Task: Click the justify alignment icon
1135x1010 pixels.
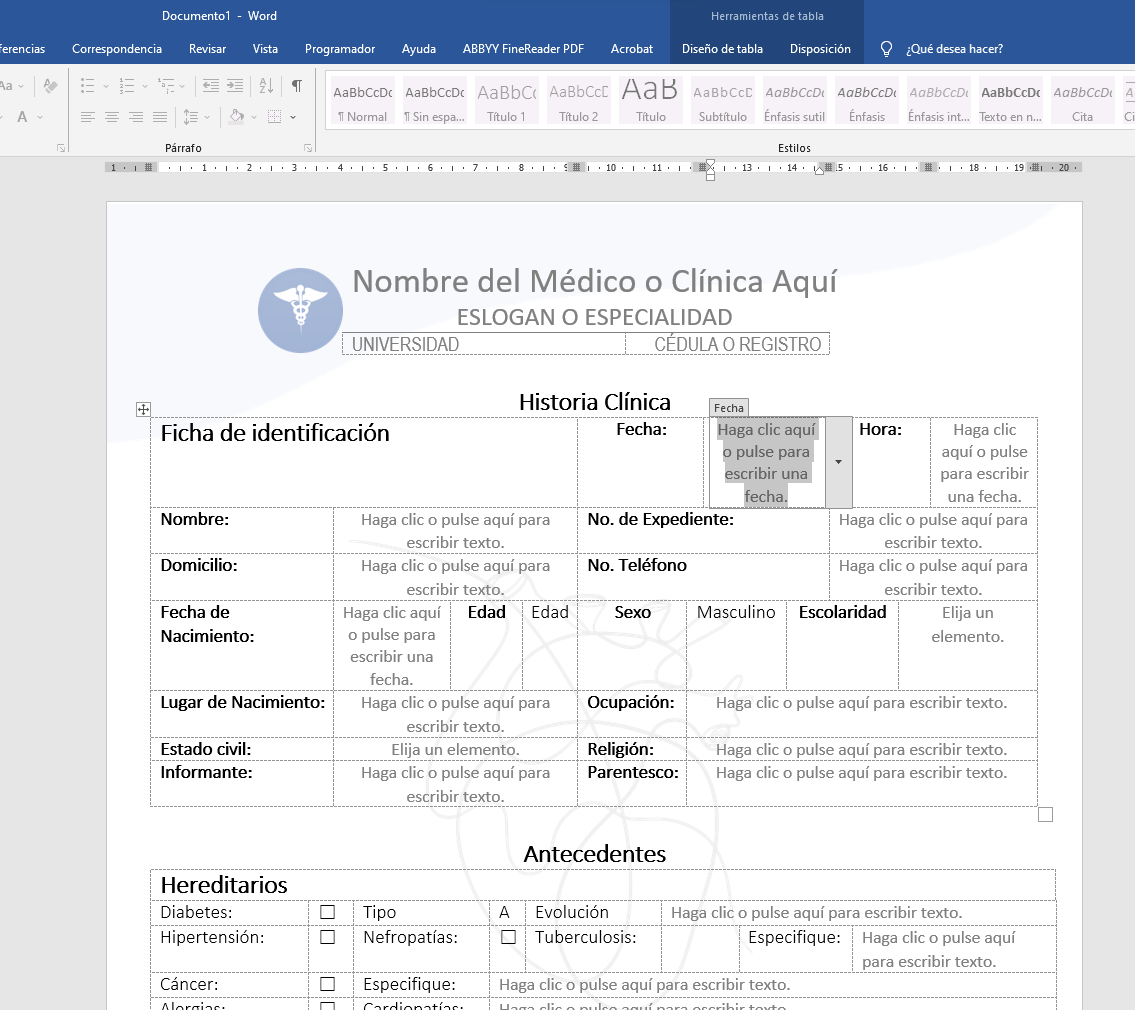Action: click(160, 117)
